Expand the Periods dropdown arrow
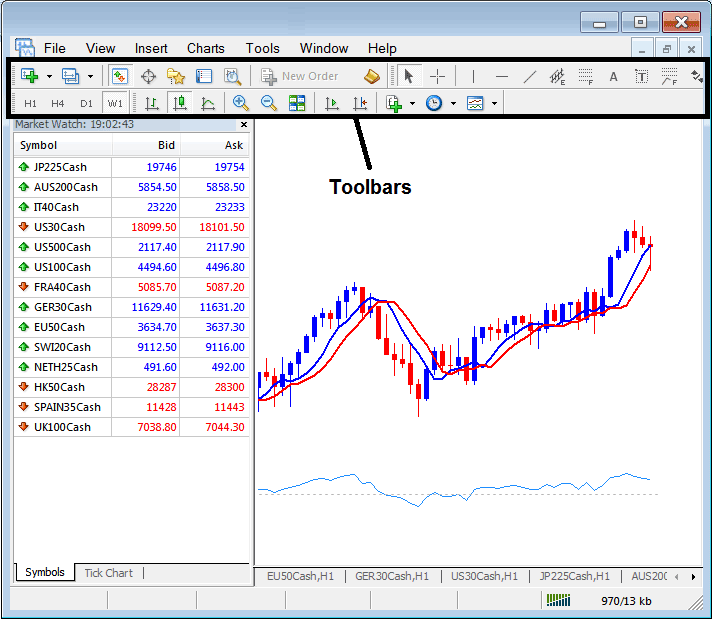The height and width of the screenshot is (619, 712). 453,104
